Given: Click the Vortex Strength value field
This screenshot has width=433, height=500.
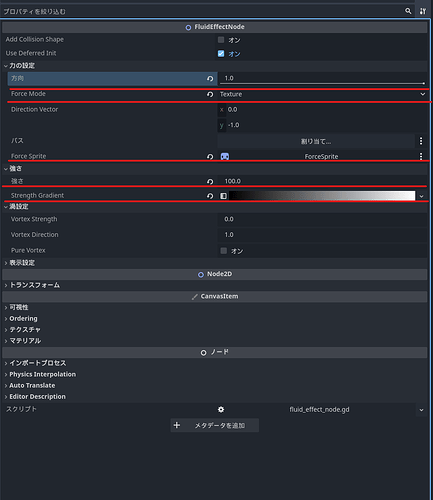Looking at the screenshot, I should coord(322,219).
